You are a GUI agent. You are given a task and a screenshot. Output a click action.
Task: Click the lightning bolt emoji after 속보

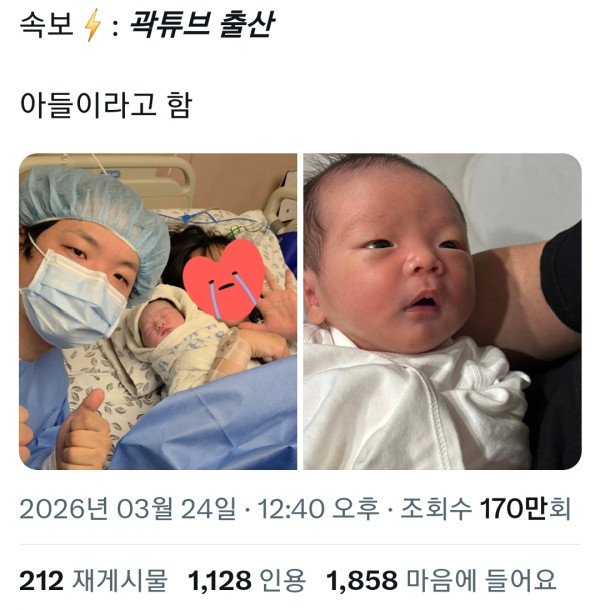click(x=93, y=25)
